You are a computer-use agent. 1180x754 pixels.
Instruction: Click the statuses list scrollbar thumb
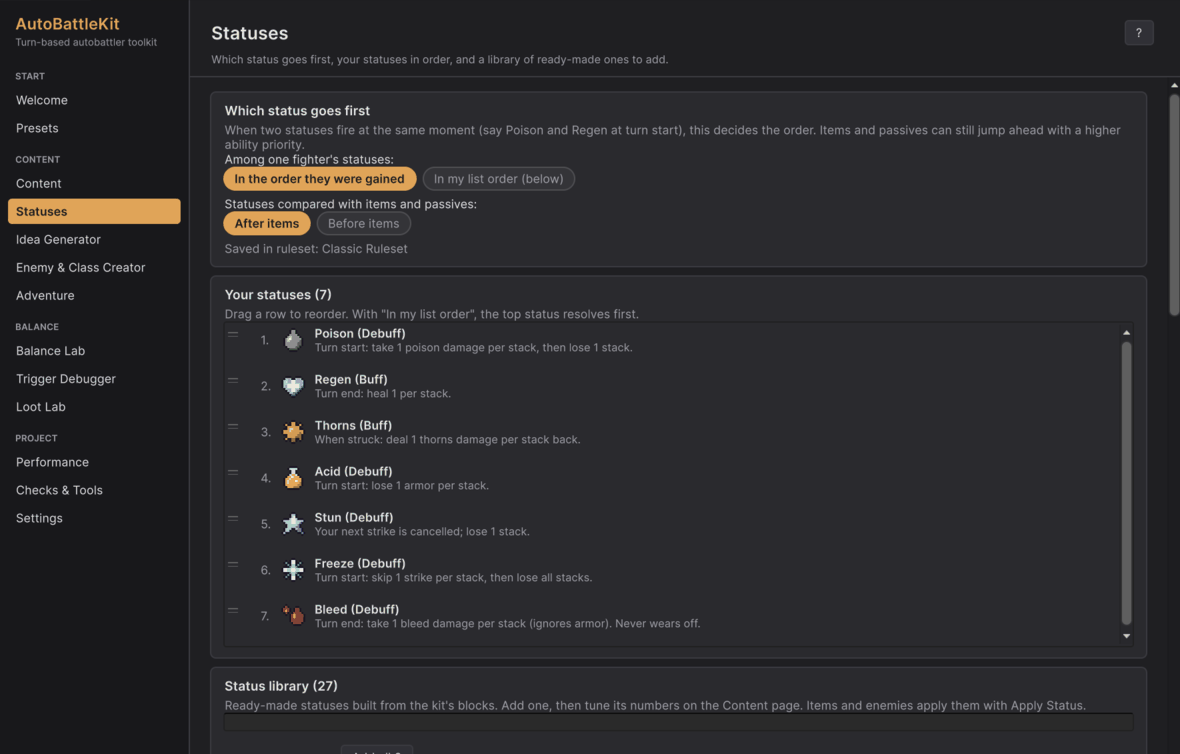tap(1127, 483)
